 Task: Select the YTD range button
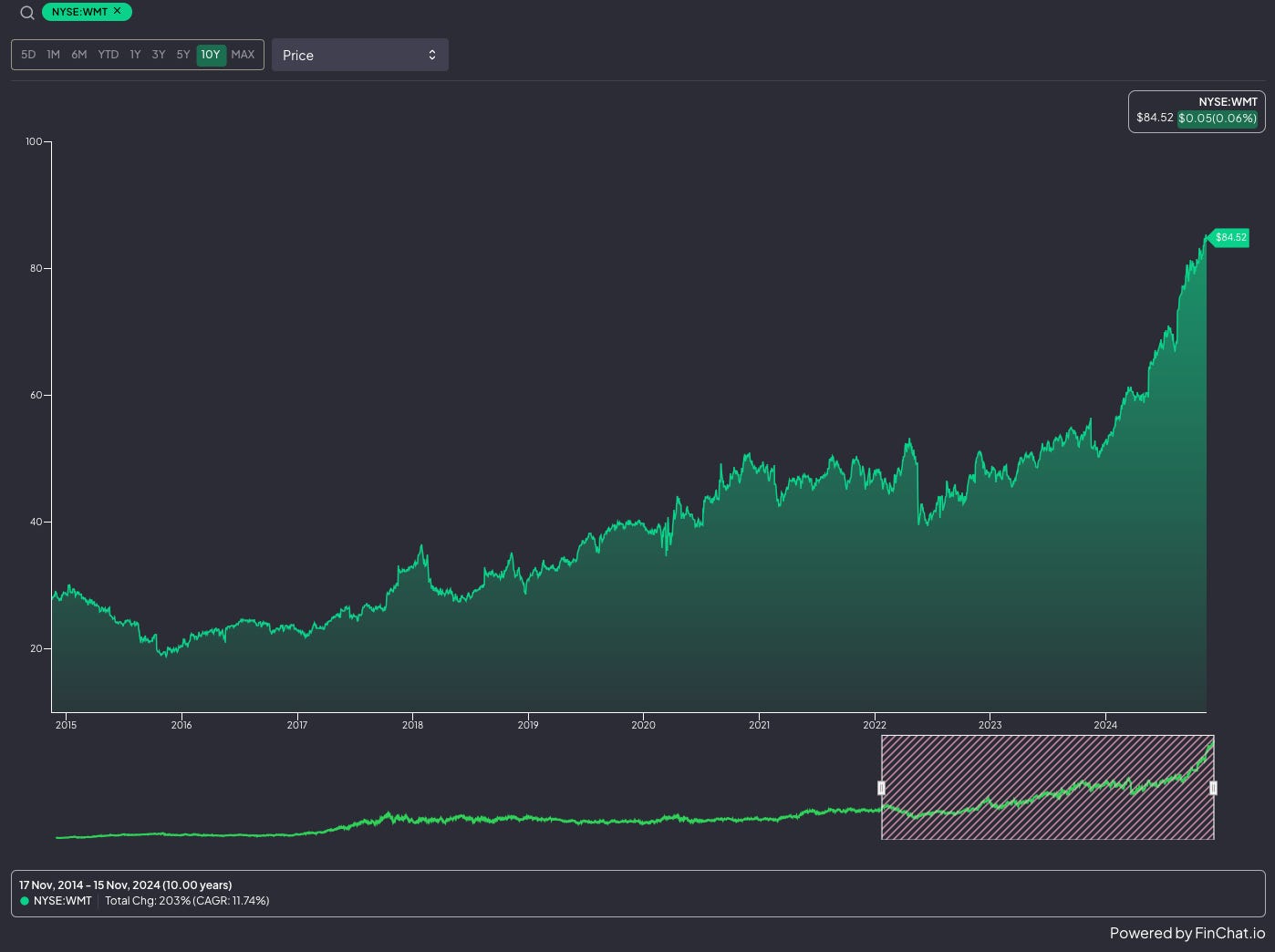[x=109, y=55]
